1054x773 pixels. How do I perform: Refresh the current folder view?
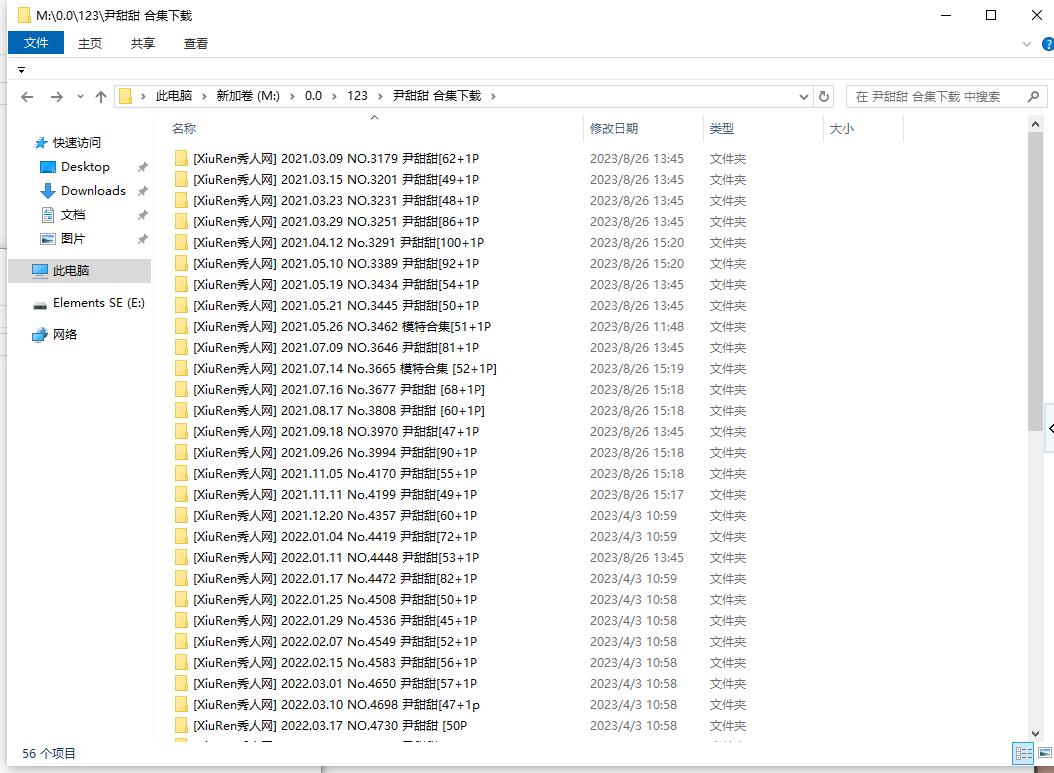coord(823,97)
